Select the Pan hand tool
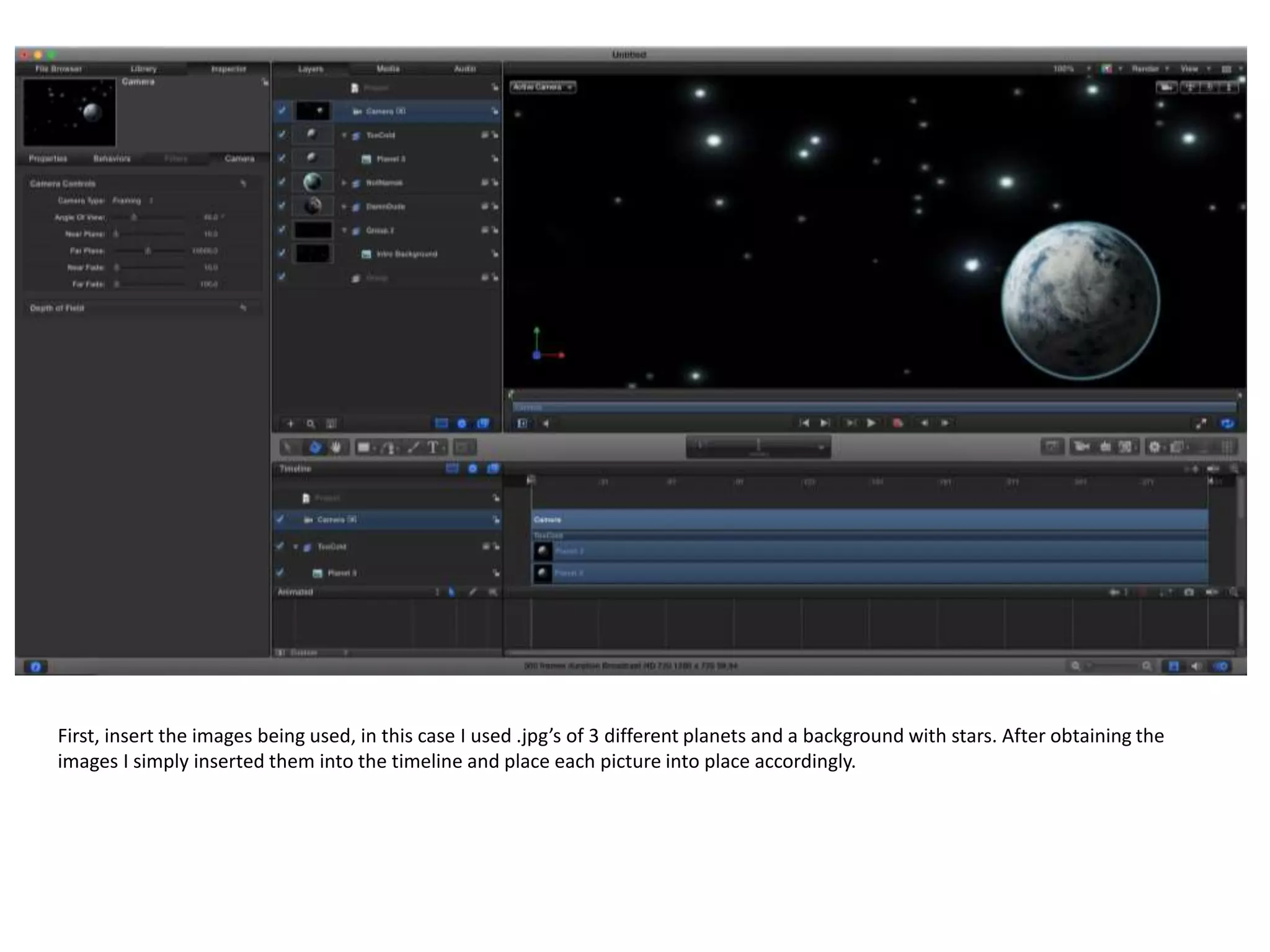This screenshot has width=1270, height=952. click(x=336, y=447)
